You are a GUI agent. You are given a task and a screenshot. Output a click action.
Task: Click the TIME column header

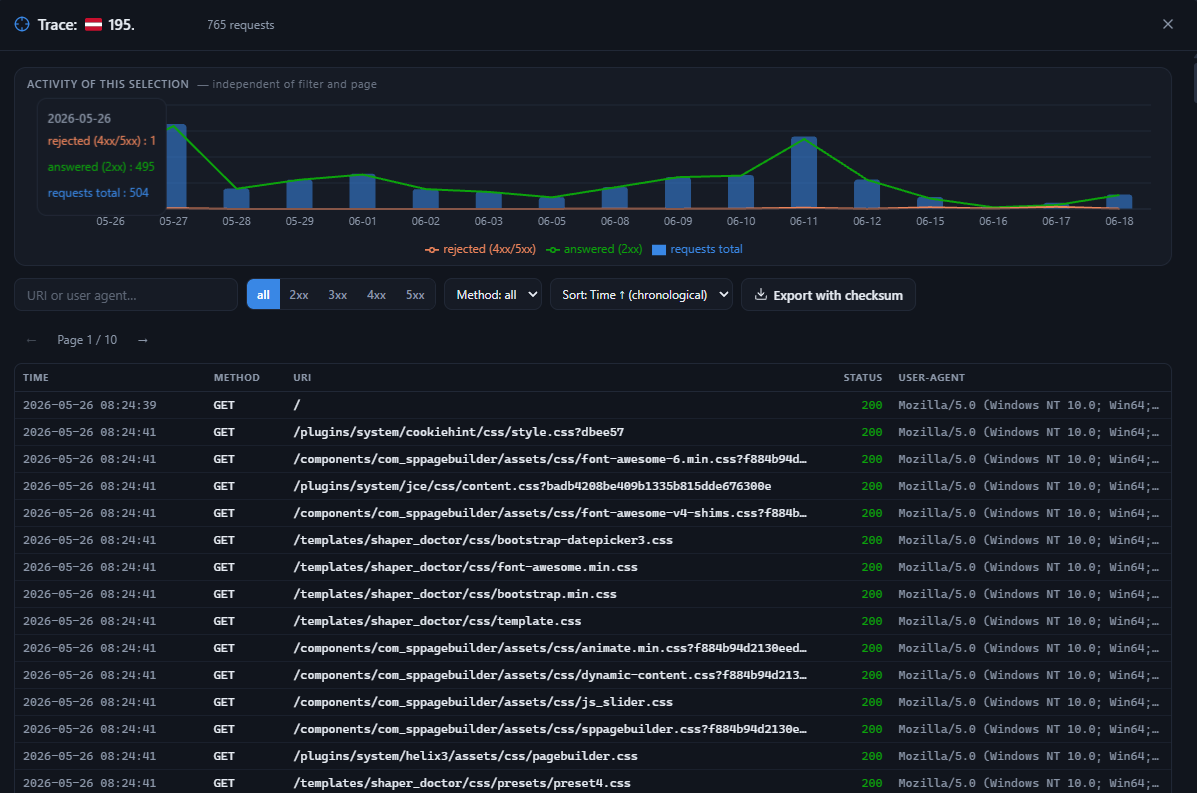(36, 378)
